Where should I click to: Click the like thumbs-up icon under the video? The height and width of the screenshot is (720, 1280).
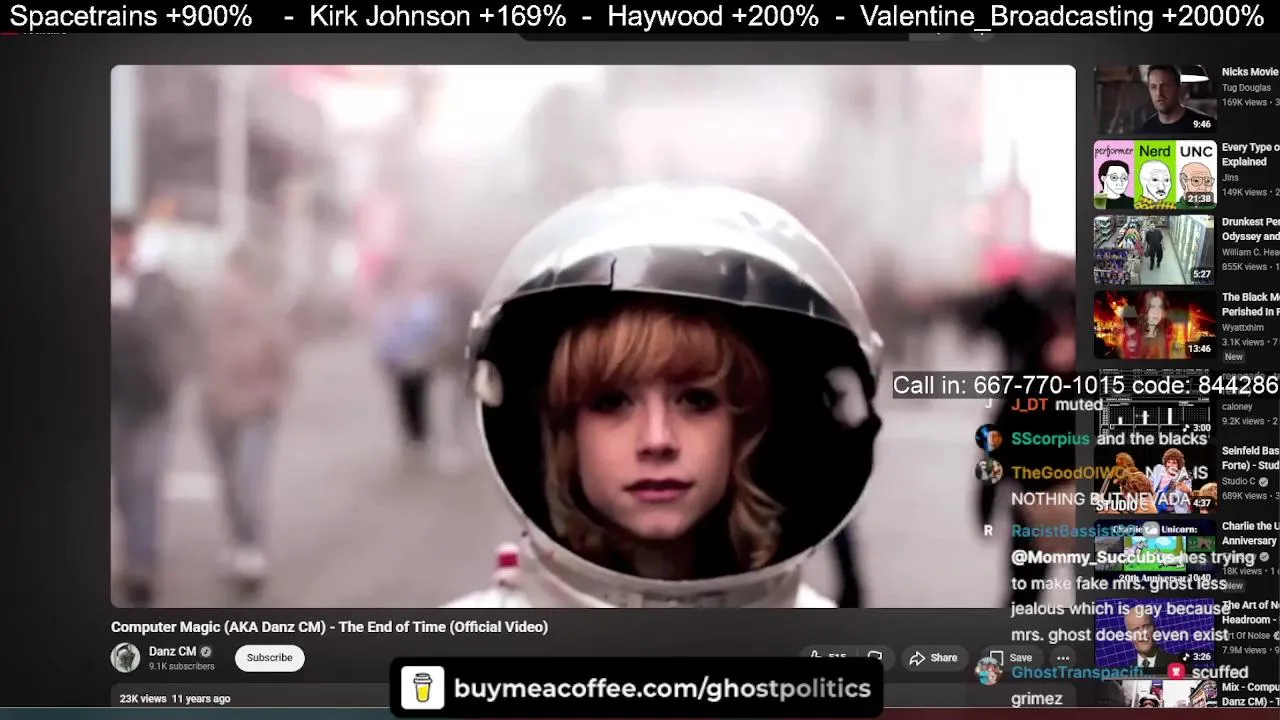coord(816,657)
